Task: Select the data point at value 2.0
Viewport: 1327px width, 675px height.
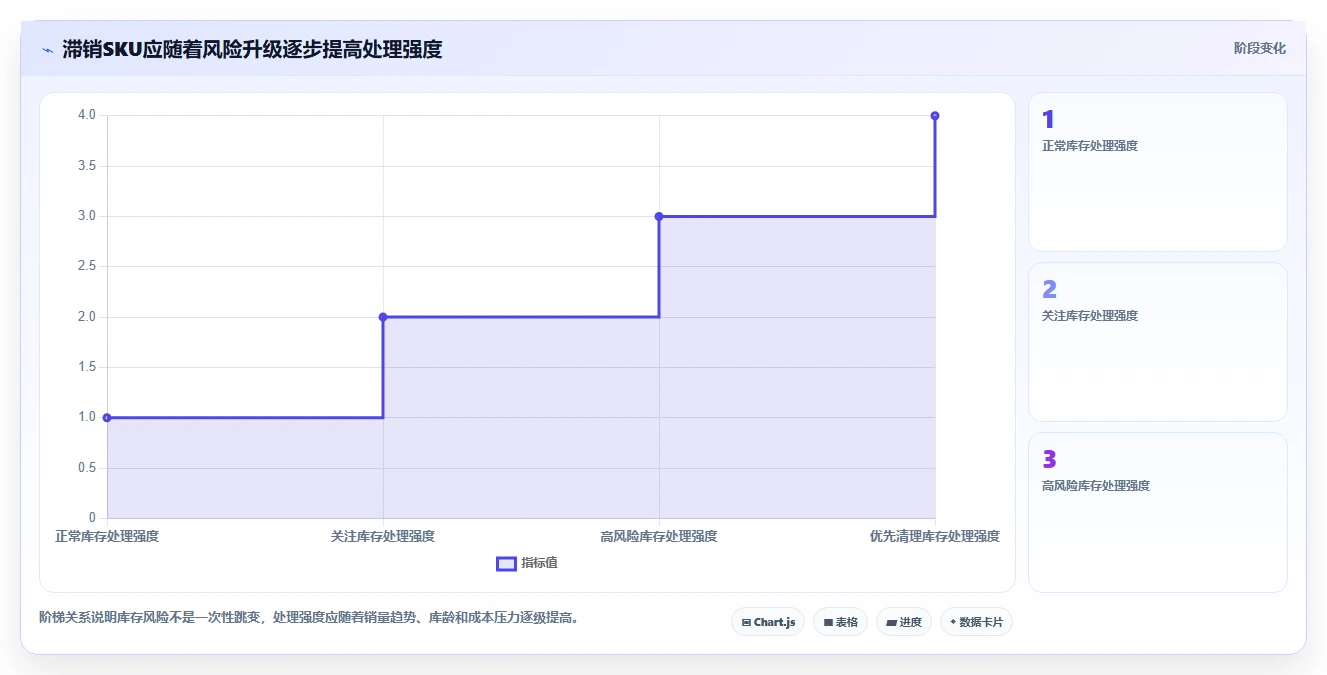Action: tap(383, 317)
